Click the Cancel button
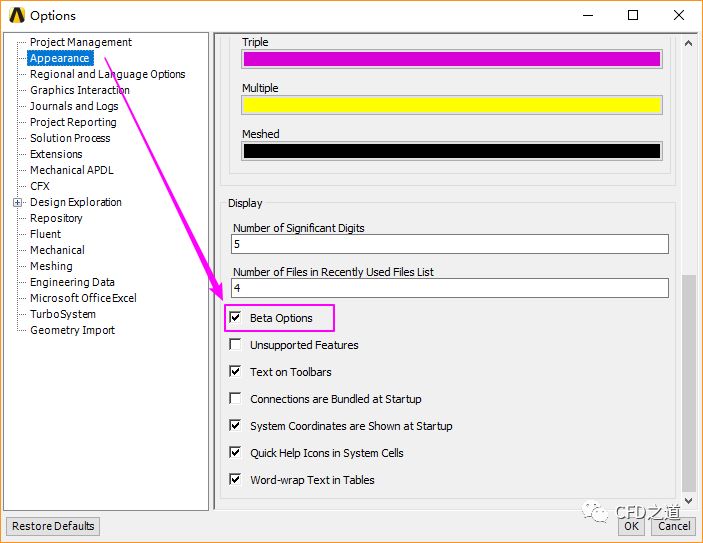This screenshot has width=703, height=543. coord(674,526)
